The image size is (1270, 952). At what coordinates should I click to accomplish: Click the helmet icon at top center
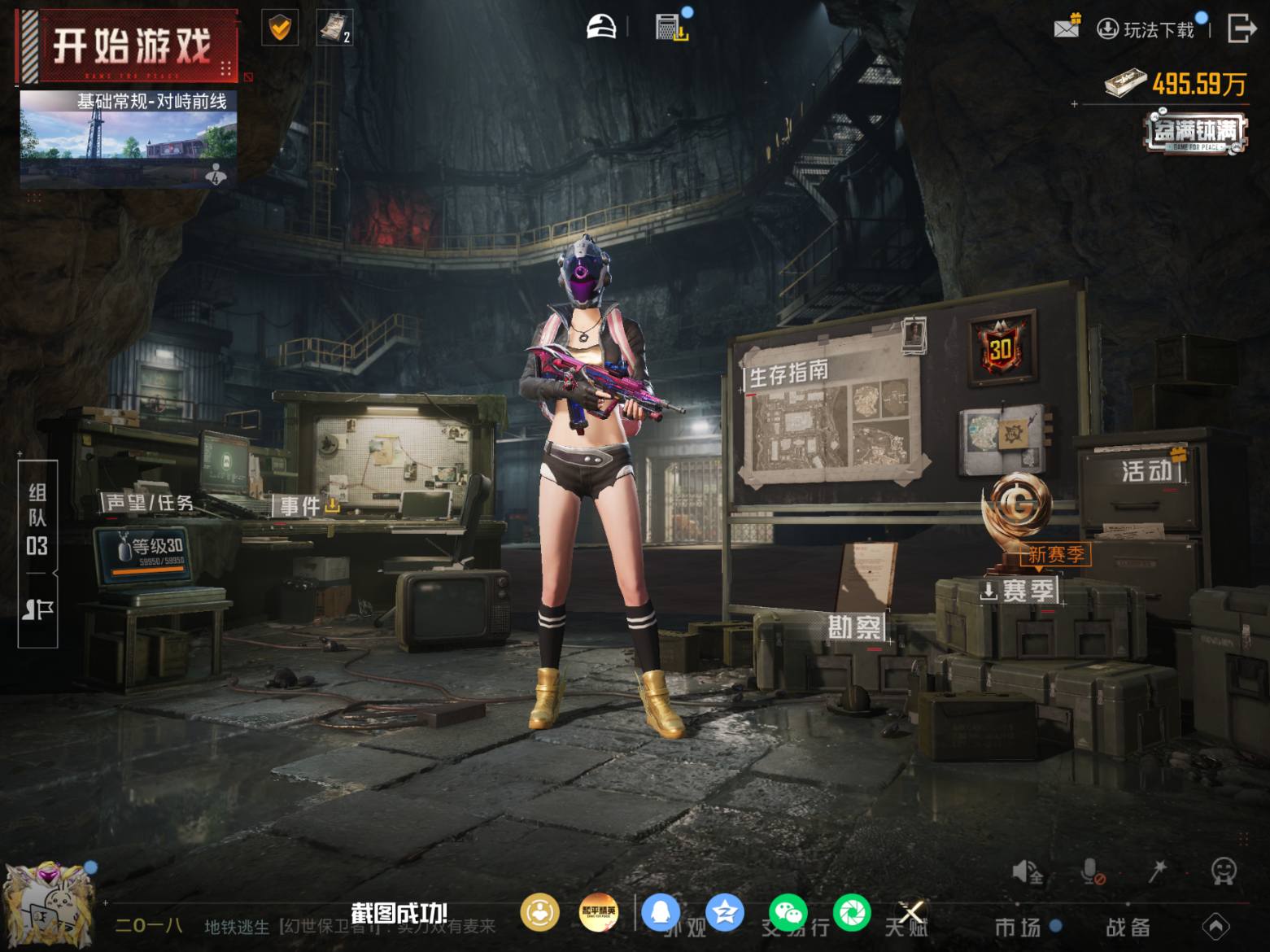click(601, 27)
